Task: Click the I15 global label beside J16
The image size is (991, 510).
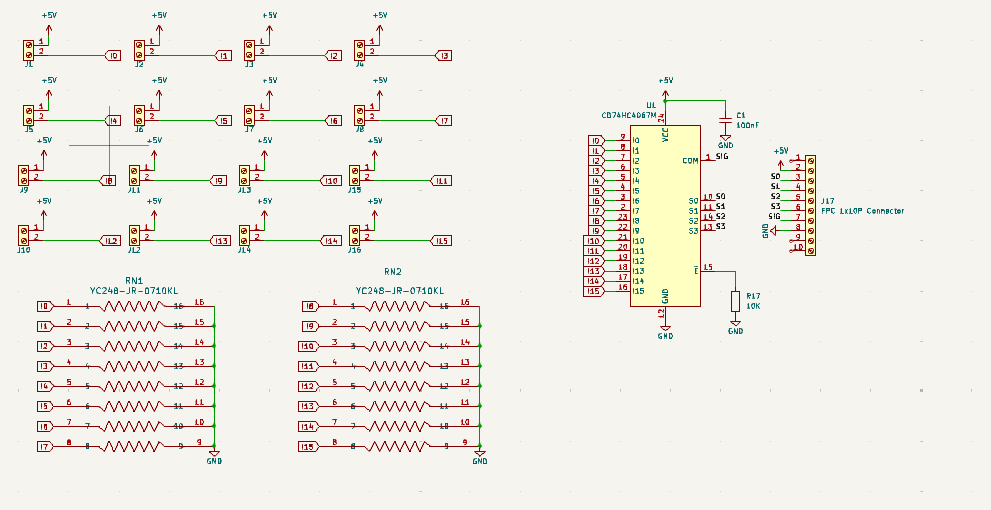Action: tap(441, 241)
